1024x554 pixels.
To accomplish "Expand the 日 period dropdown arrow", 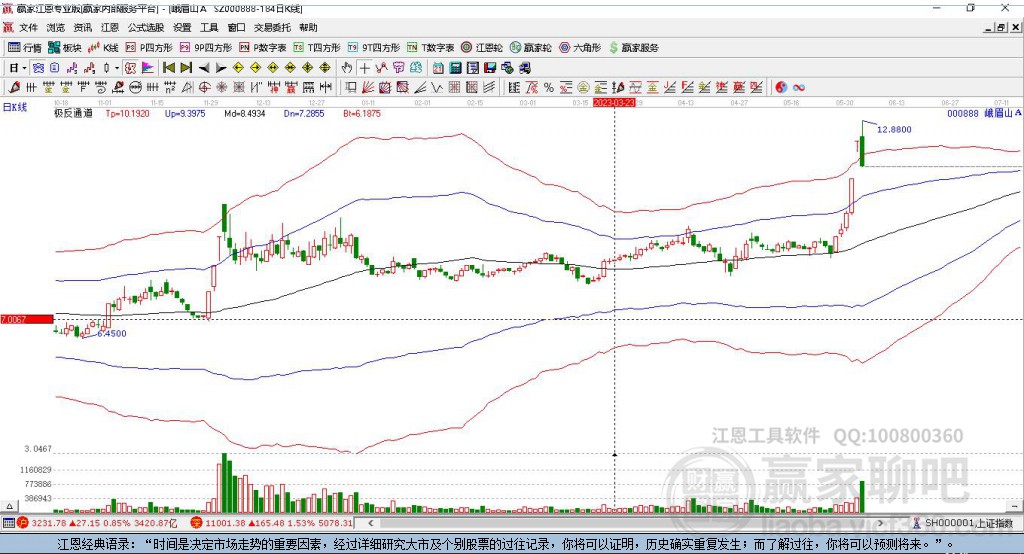I will click(25, 68).
